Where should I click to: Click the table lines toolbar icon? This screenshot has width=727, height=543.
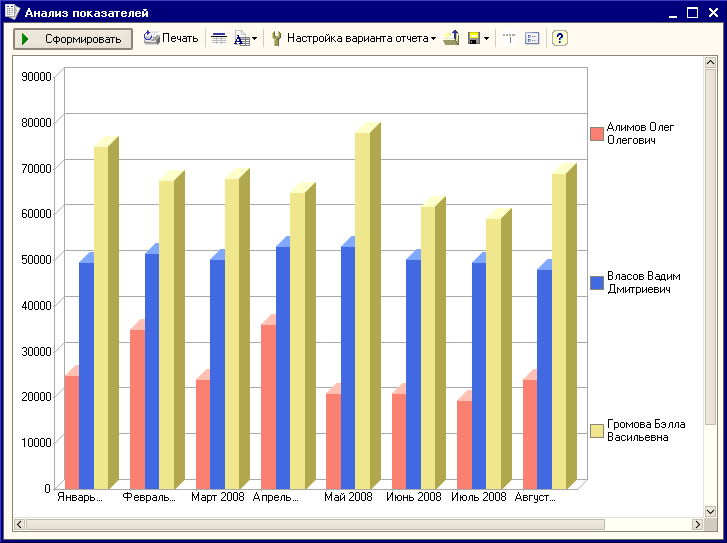click(x=219, y=38)
